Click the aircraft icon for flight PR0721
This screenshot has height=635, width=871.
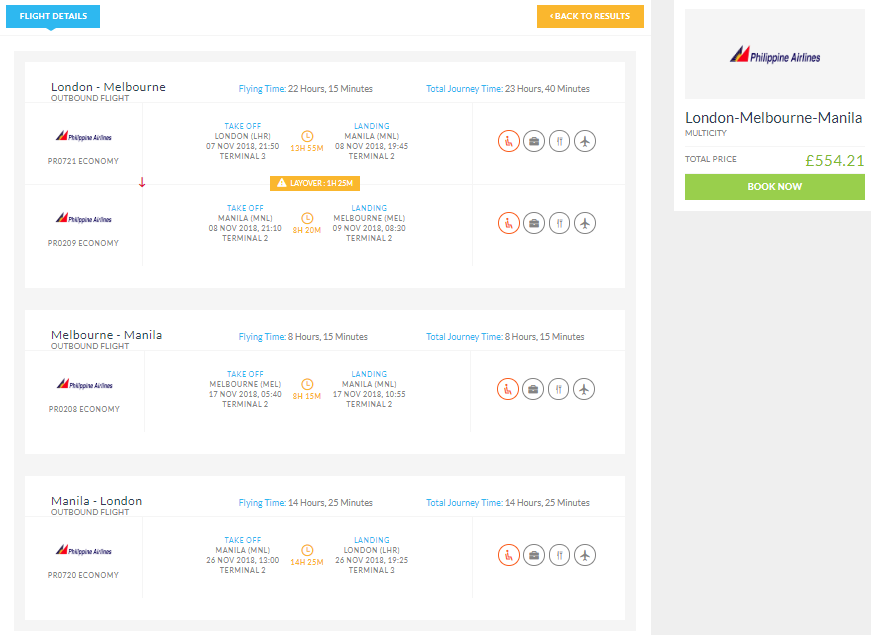click(586, 141)
